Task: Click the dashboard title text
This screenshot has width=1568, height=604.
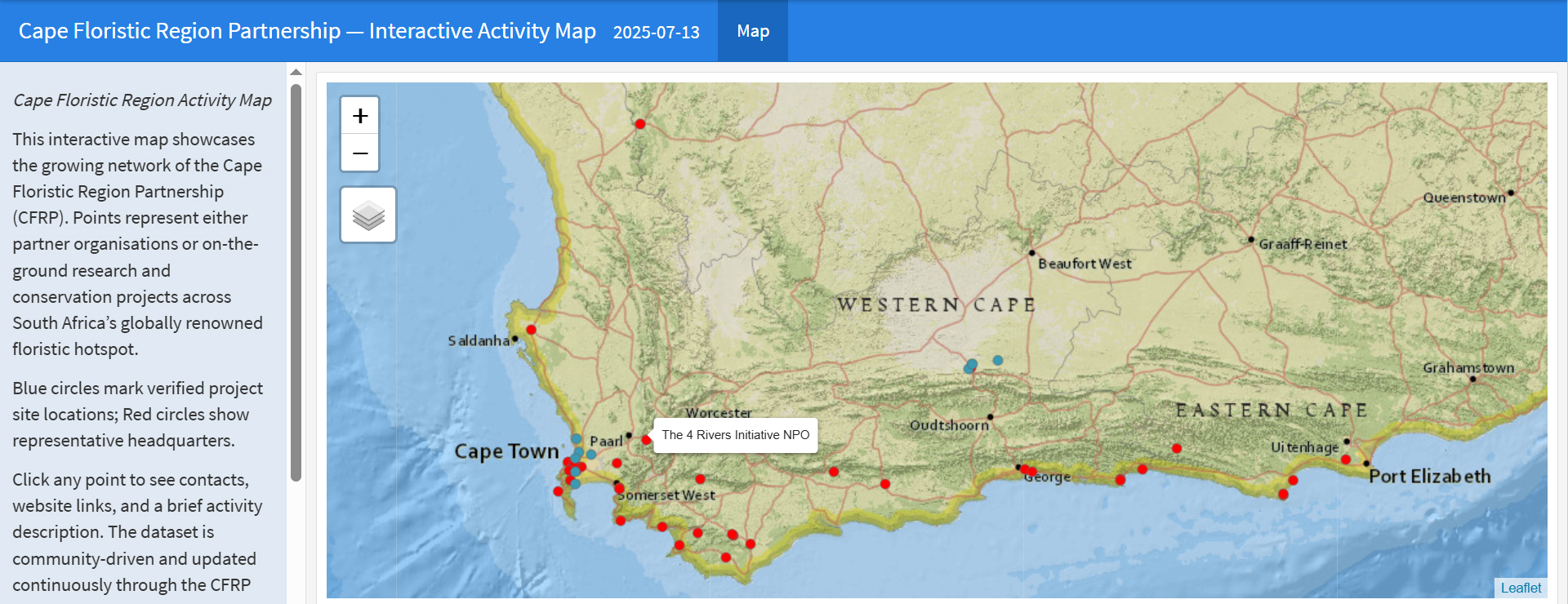Action: 307,31
